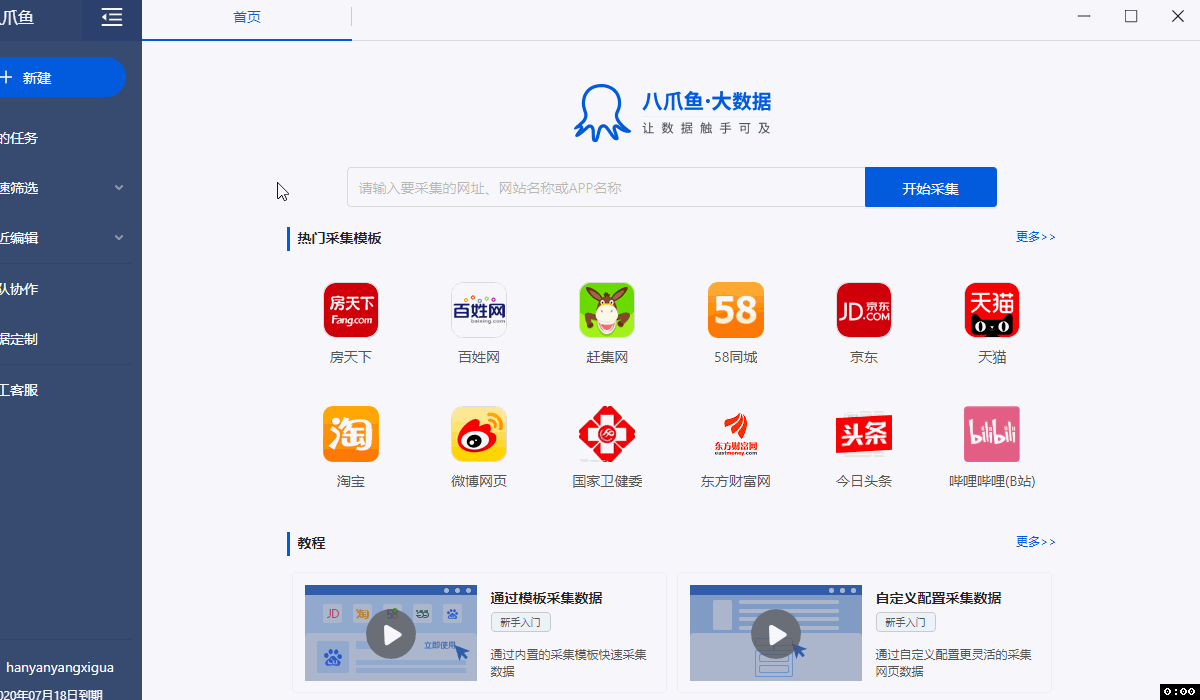This screenshot has height=700, width=1200.
Task: Click the 新手入门 tag under 通过模板采集数据
Action: [521, 622]
